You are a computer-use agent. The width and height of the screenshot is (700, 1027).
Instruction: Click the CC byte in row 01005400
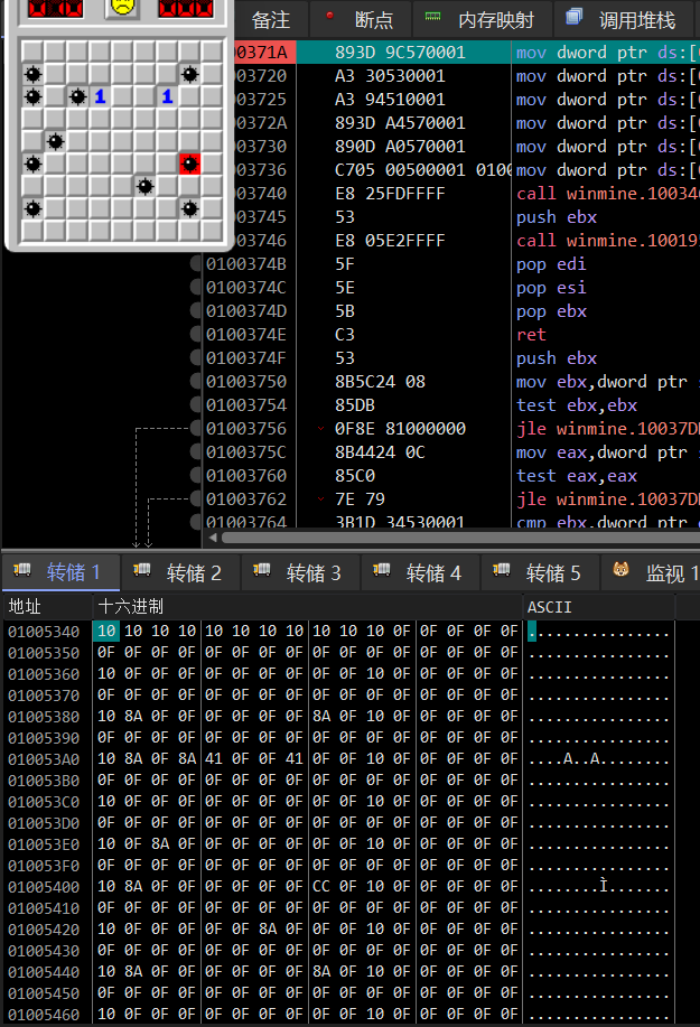click(x=321, y=886)
